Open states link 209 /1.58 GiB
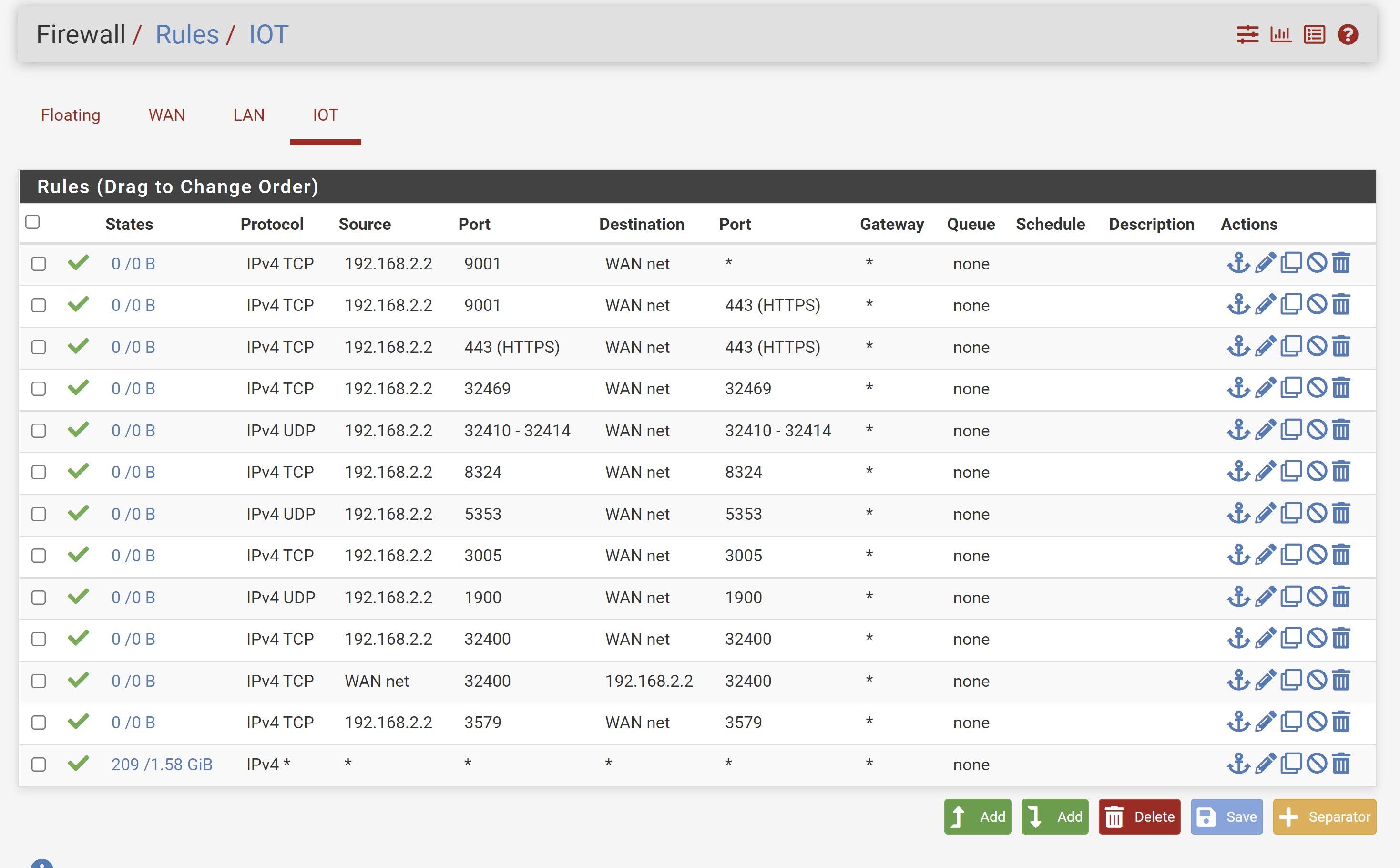This screenshot has height=868, width=1400. click(162, 764)
